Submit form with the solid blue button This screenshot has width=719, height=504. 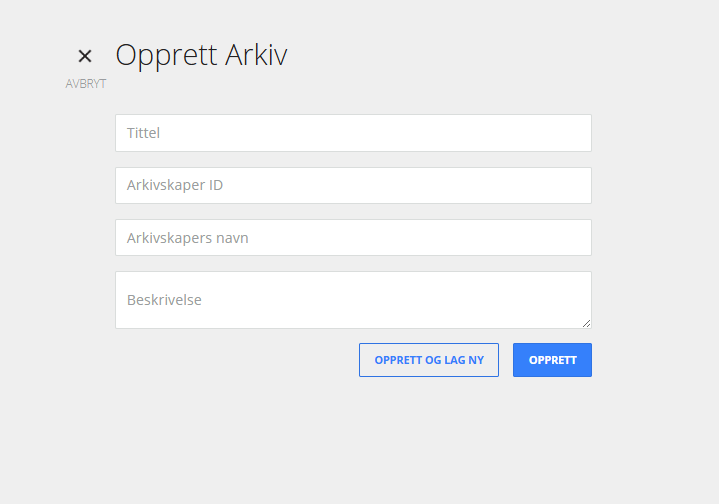[552, 360]
